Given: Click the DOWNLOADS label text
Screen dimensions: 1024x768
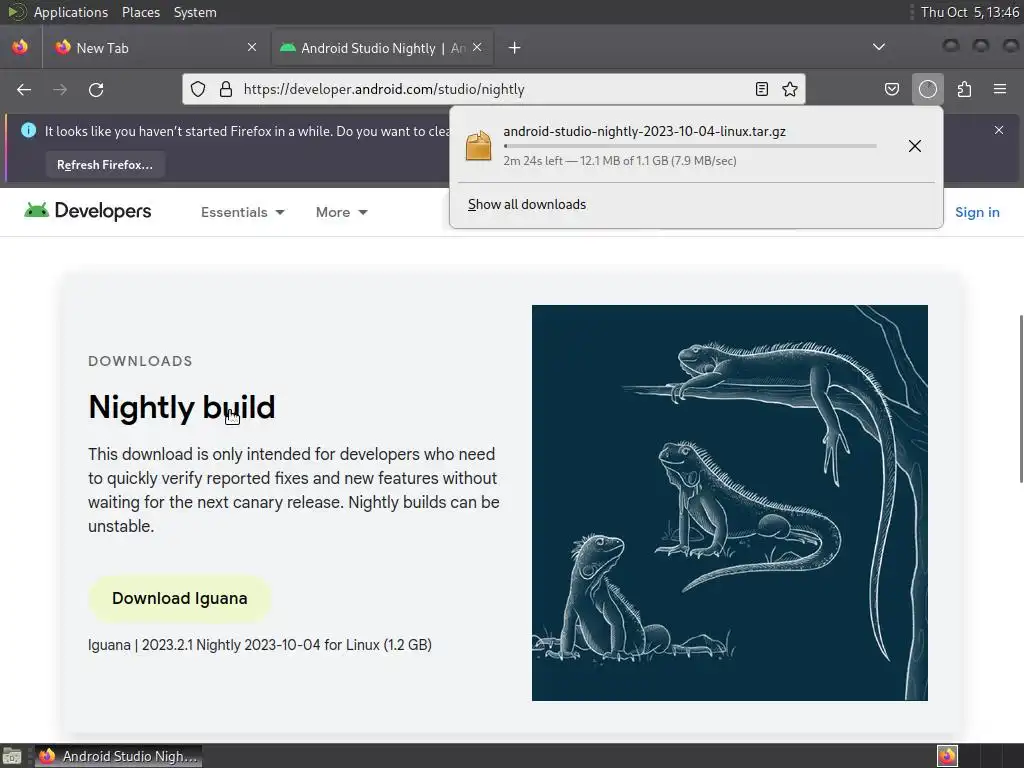Looking at the screenshot, I should pyautogui.click(x=140, y=361).
